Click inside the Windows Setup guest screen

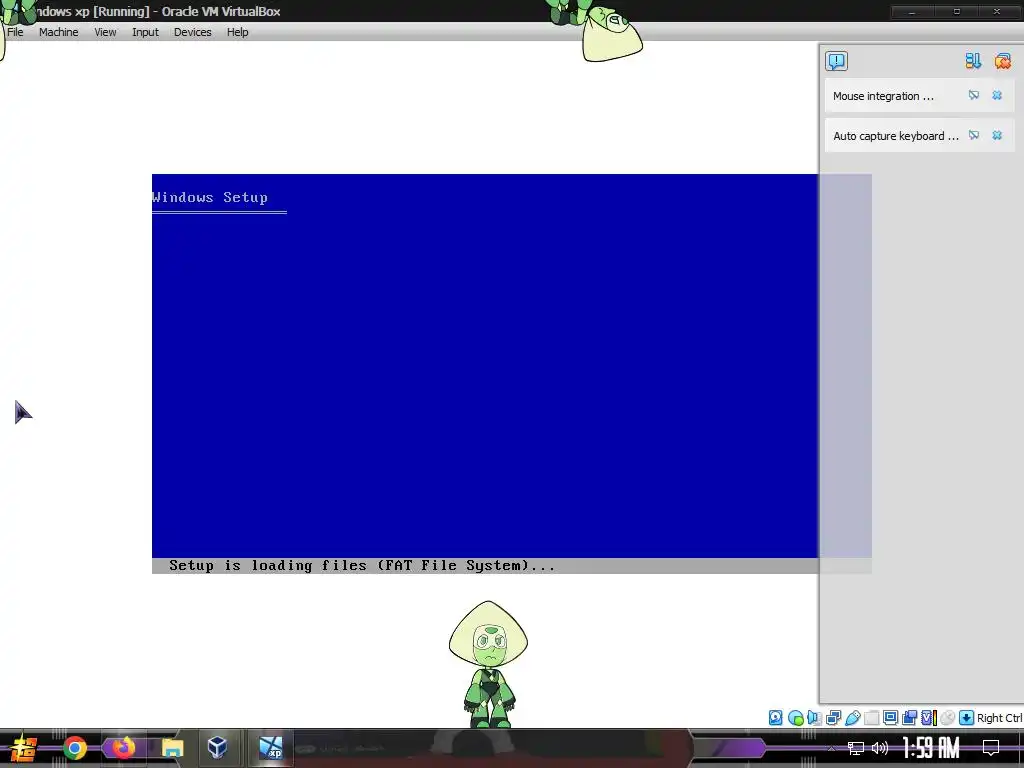click(x=485, y=374)
